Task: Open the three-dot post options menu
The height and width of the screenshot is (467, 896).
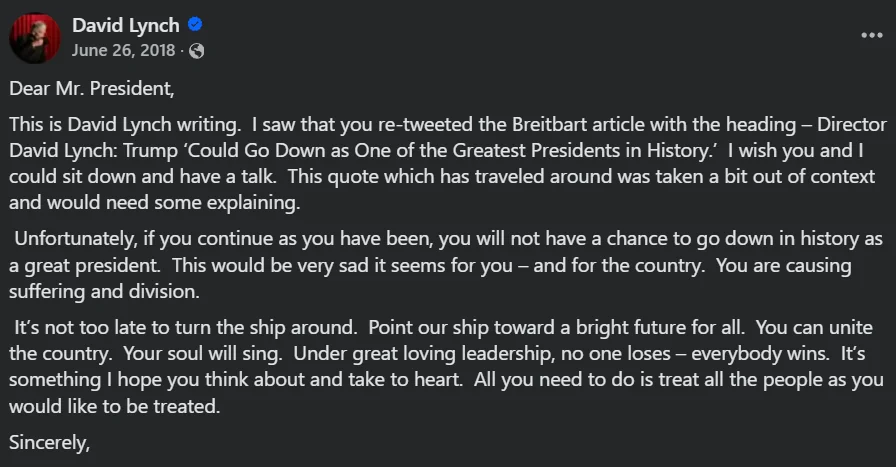Action: coord(871,35)
